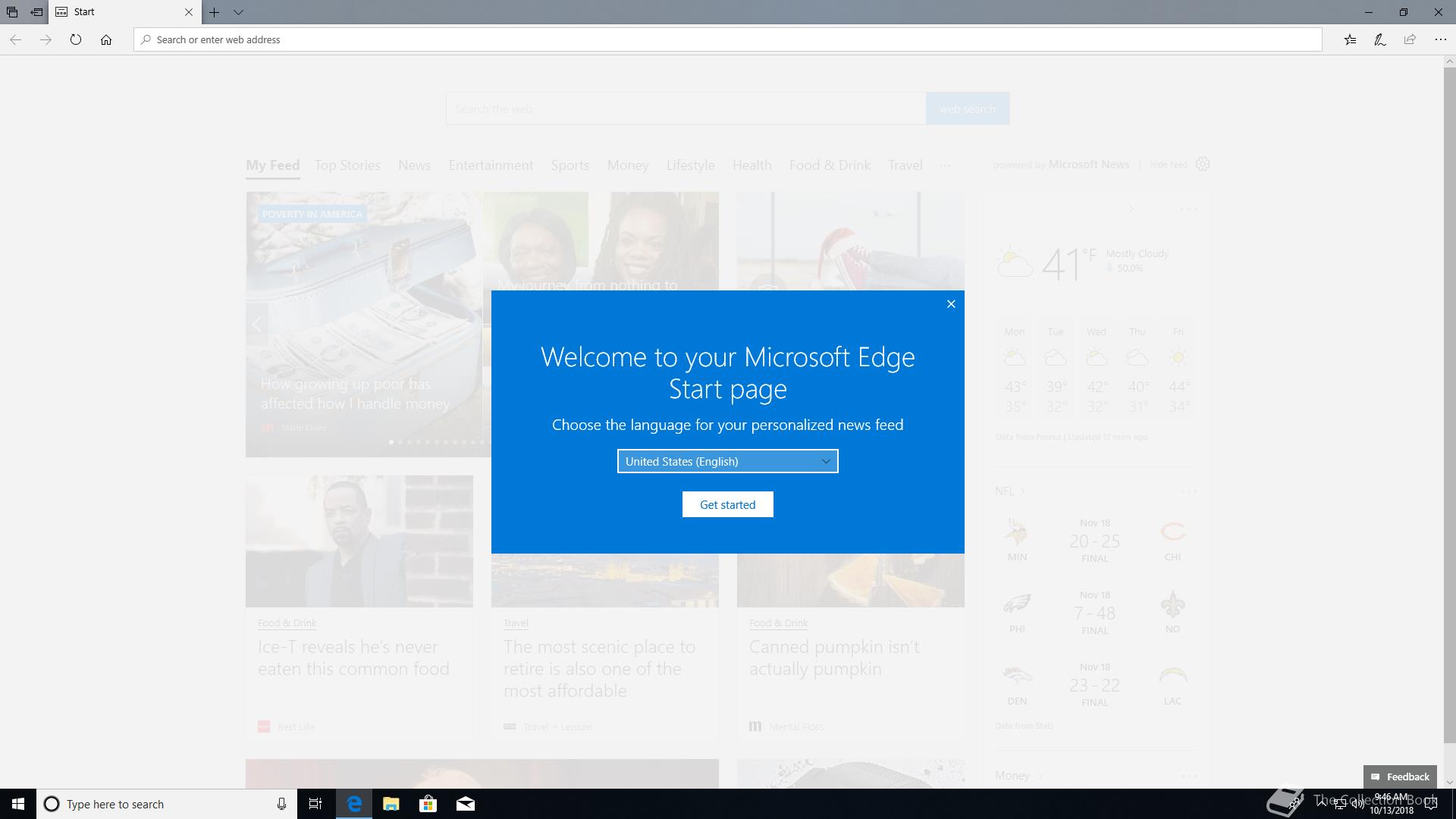Select the Top Stories tab
Image resolution: width=1456 pixels, height=819 pixels.
(347, 165)
